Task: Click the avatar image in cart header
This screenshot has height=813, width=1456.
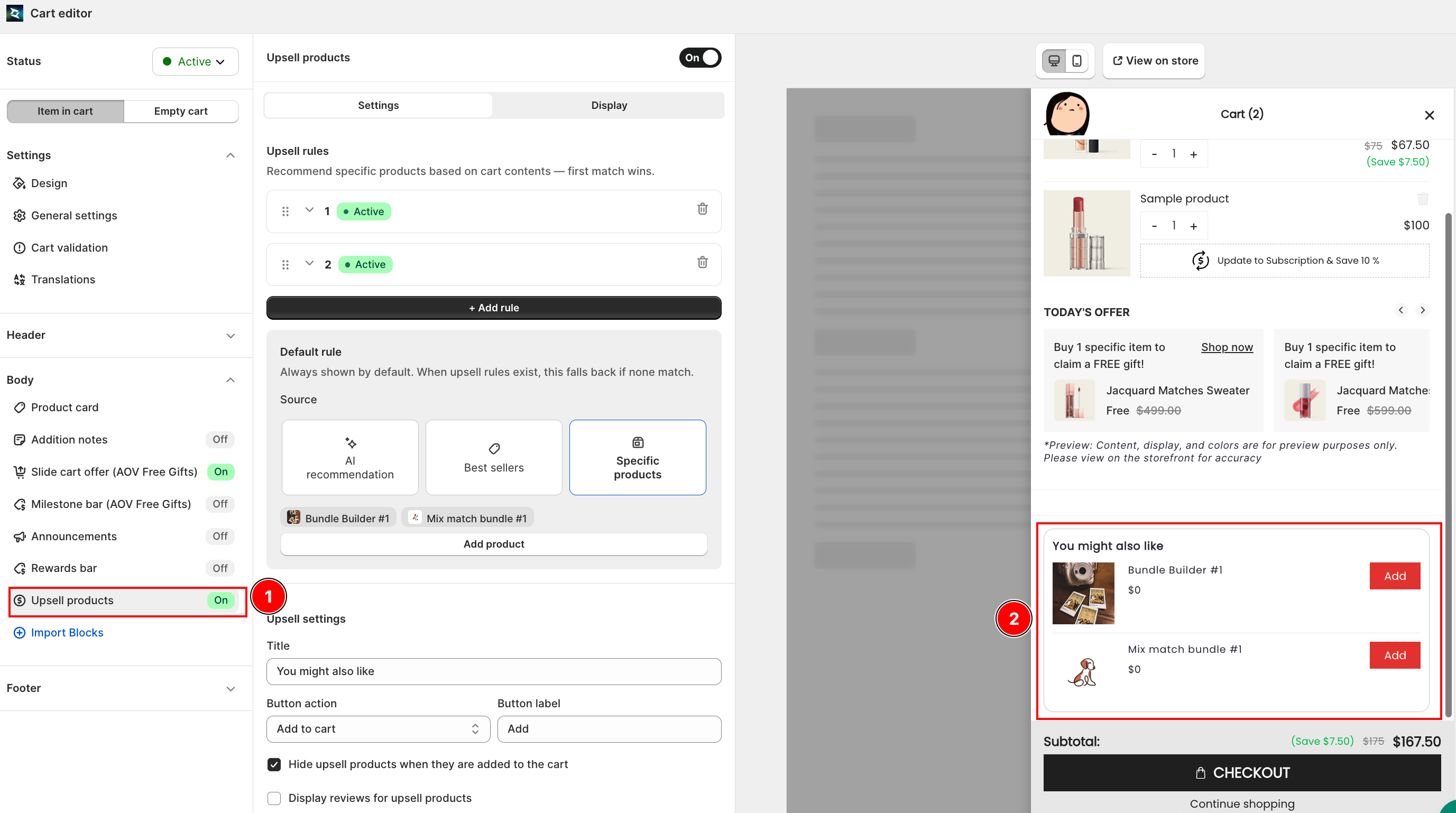Action: click(1066, 114)
